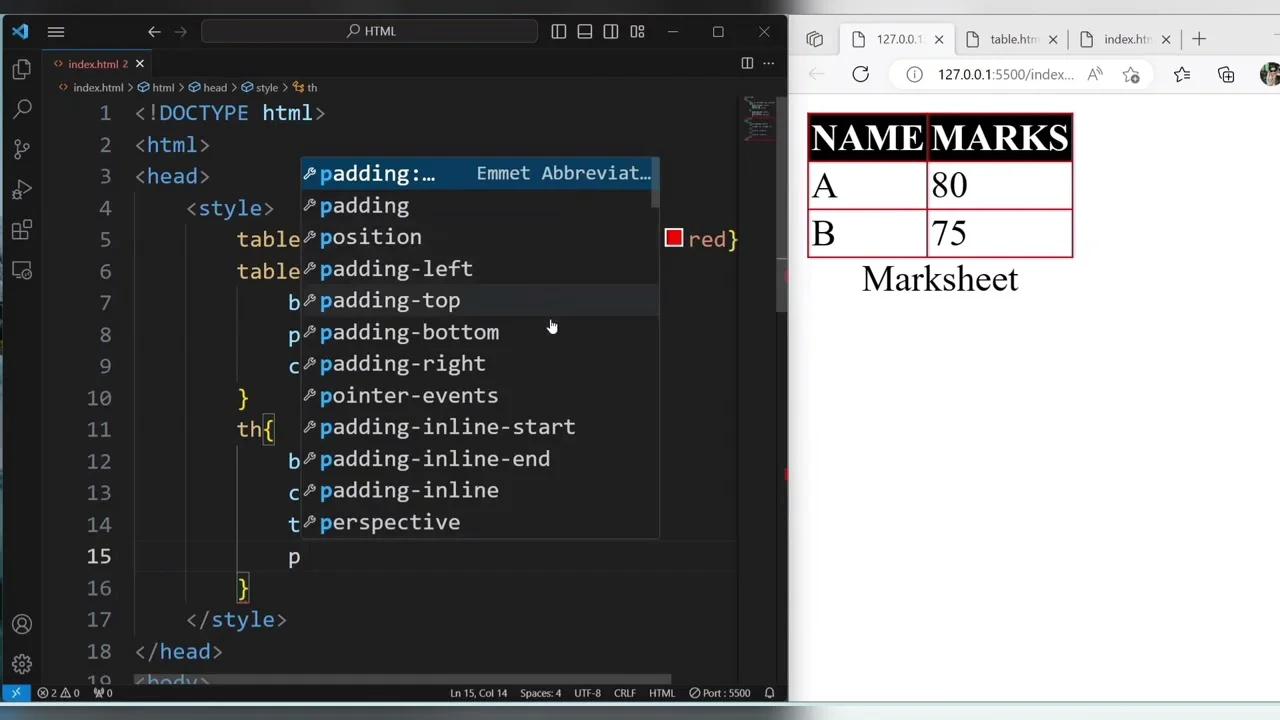Open the Source Control view
The height and width of the screenshot is (720, 1280).
[x=22, y=148]
